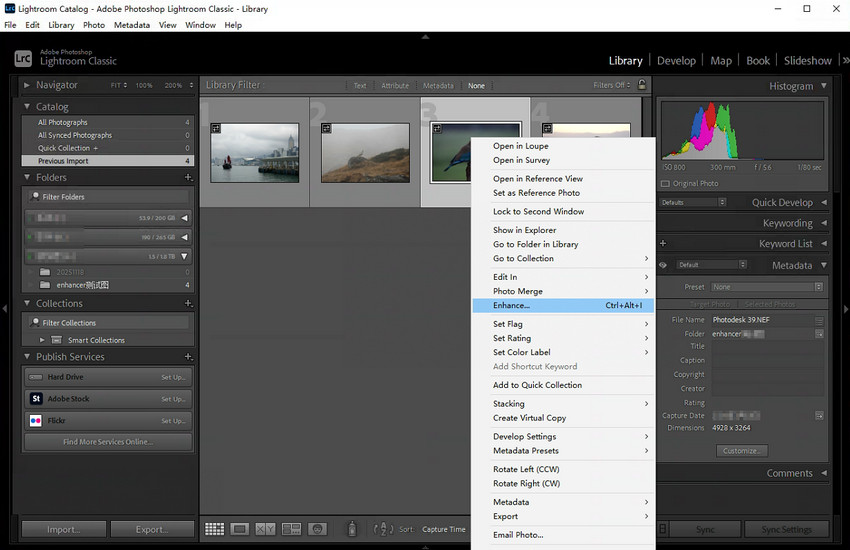Screen dimensions: 850x550
Task: Hide left panels with edge arrow
Action: pos(5,309)
